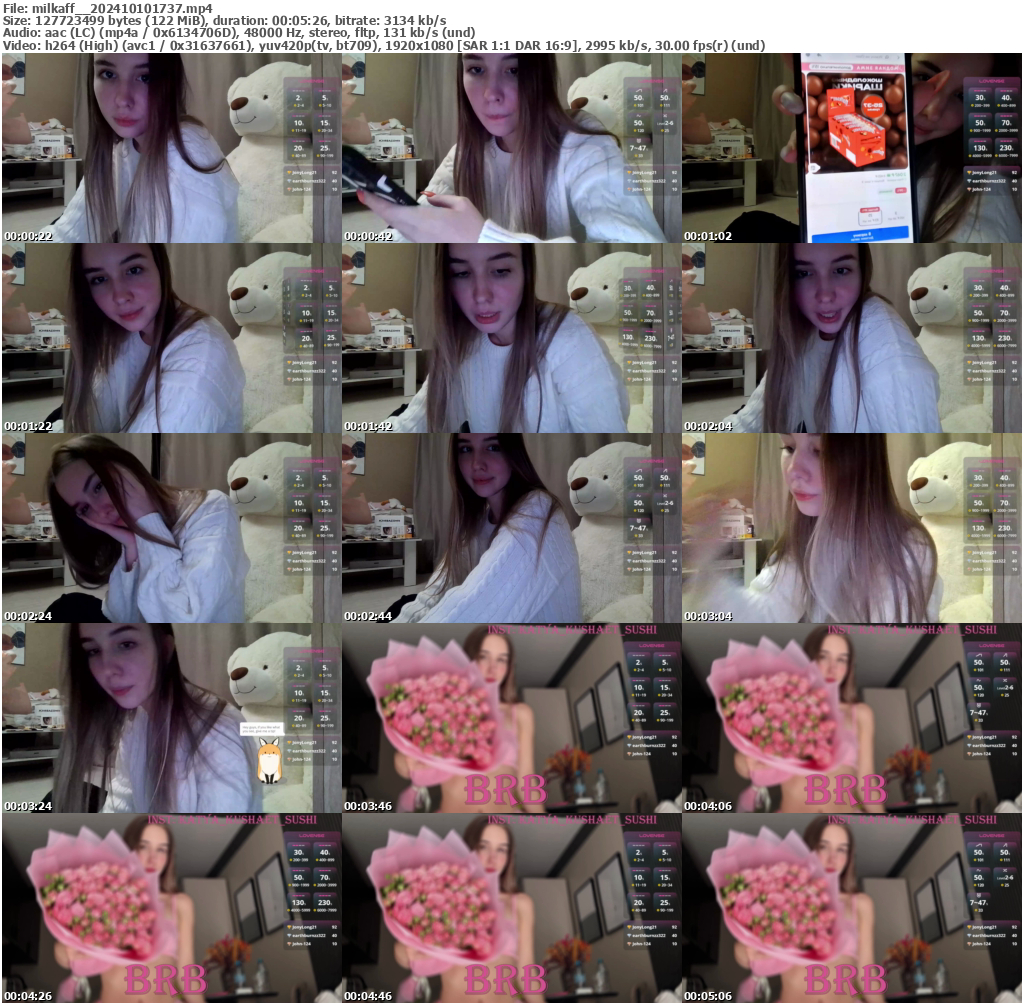This screenshot has width=1024, height=1003.
Task: Toggle the 50-token vibration level
Action: [979, 122]
